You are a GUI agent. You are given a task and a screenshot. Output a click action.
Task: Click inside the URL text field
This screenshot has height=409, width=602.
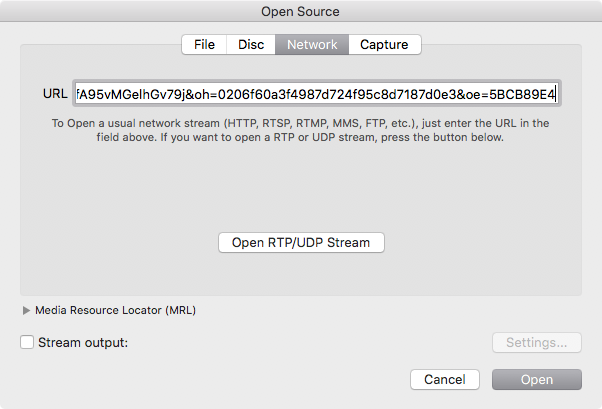tap(317, 93)
